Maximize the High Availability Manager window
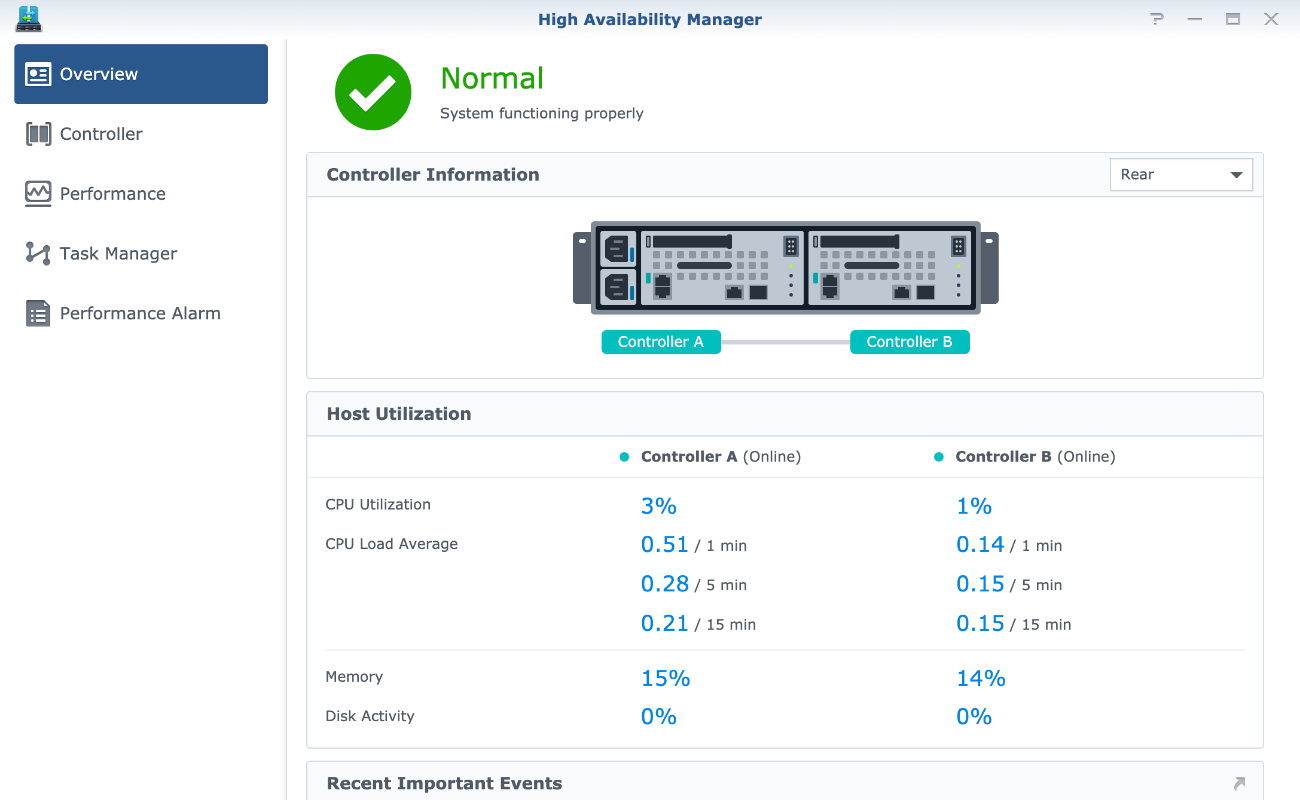 pos(1233,19)
